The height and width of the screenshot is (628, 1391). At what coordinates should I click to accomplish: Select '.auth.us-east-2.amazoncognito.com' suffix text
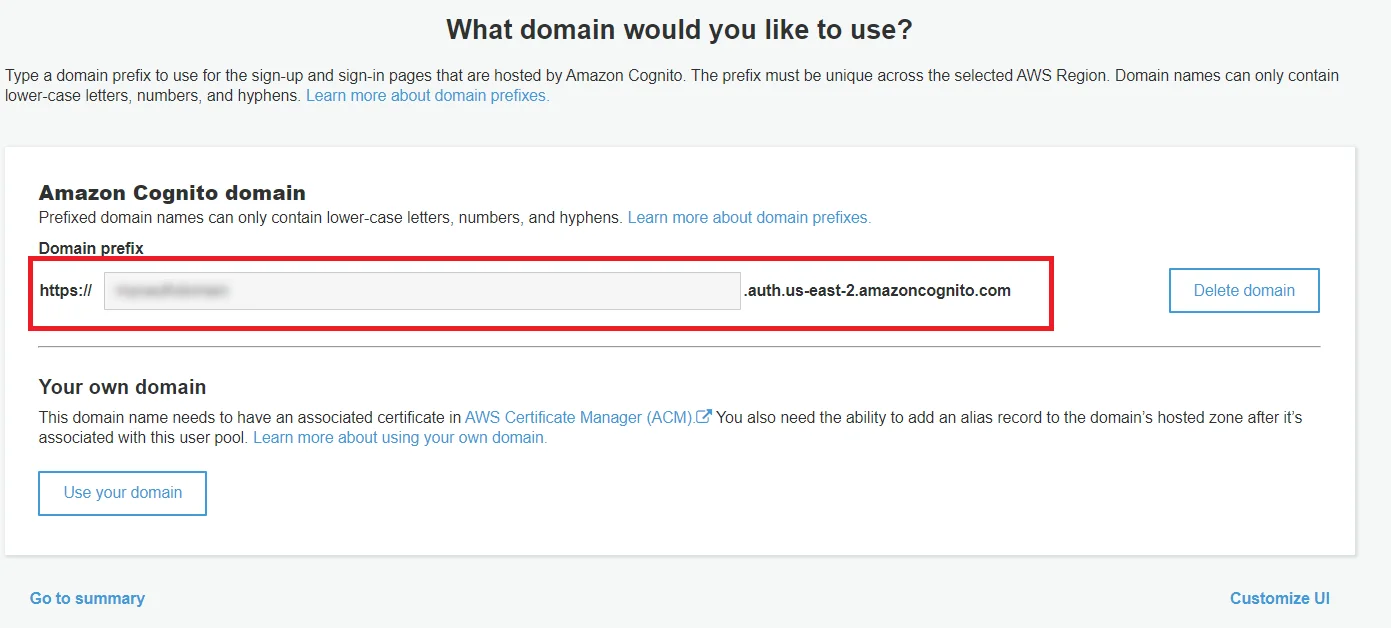pos(877,291)
